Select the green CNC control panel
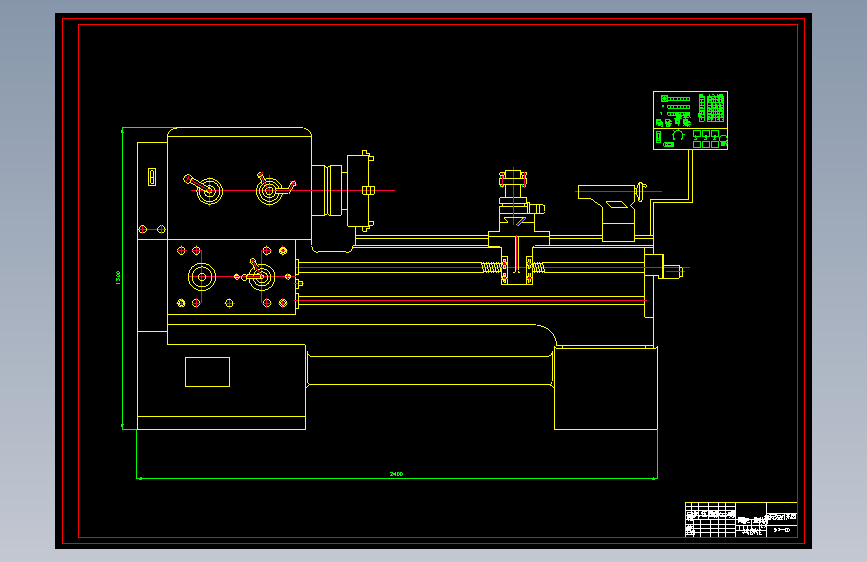The height and width of the screenshot is (562, 867). click(690, 121)
